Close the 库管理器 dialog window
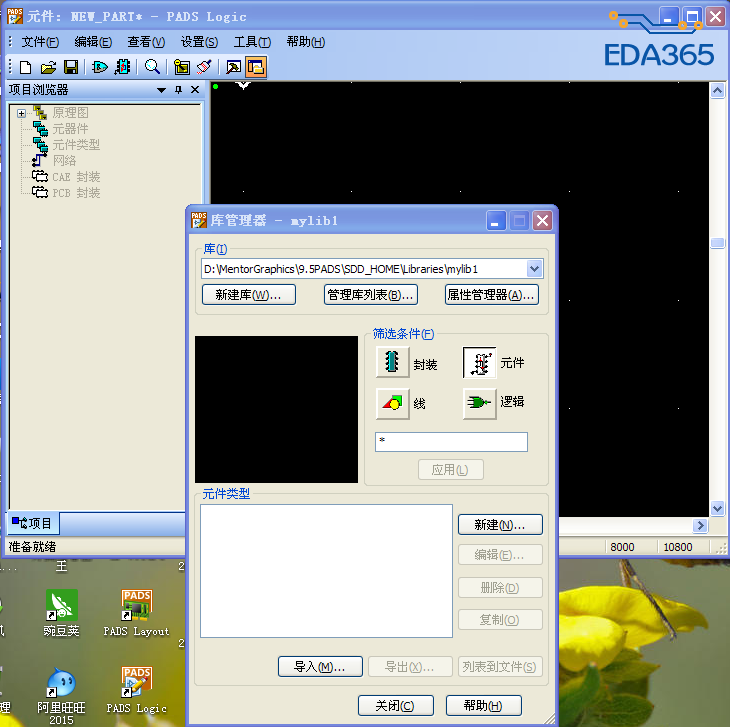730x727 pixels. coord(542,220)
